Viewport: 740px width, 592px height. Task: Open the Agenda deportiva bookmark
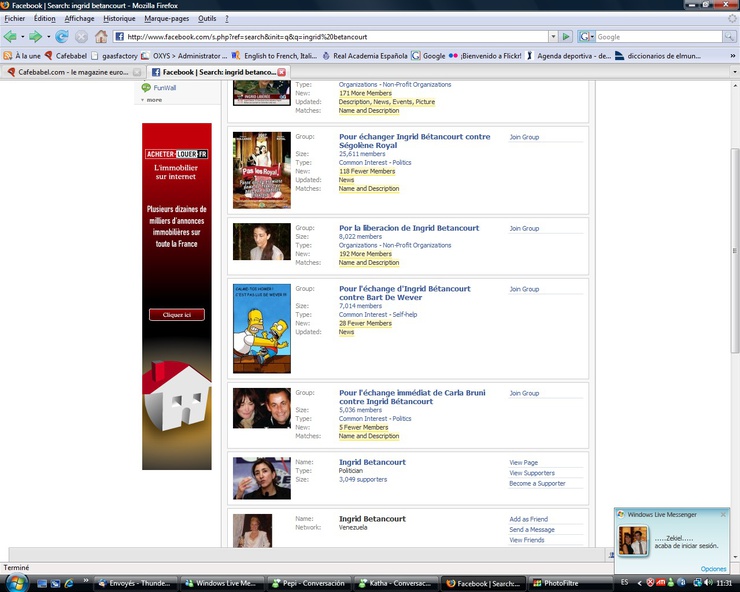click(569, 56)
